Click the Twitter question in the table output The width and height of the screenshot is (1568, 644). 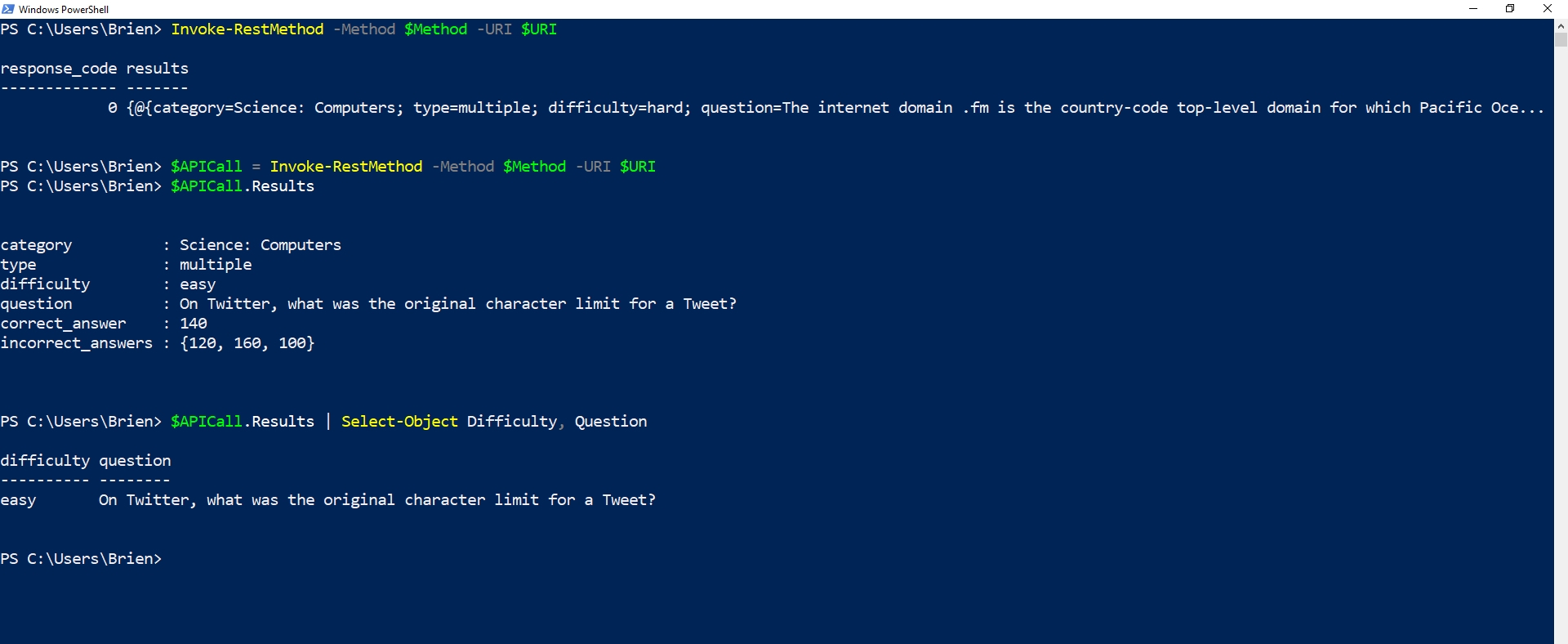(x=377, y=500)
